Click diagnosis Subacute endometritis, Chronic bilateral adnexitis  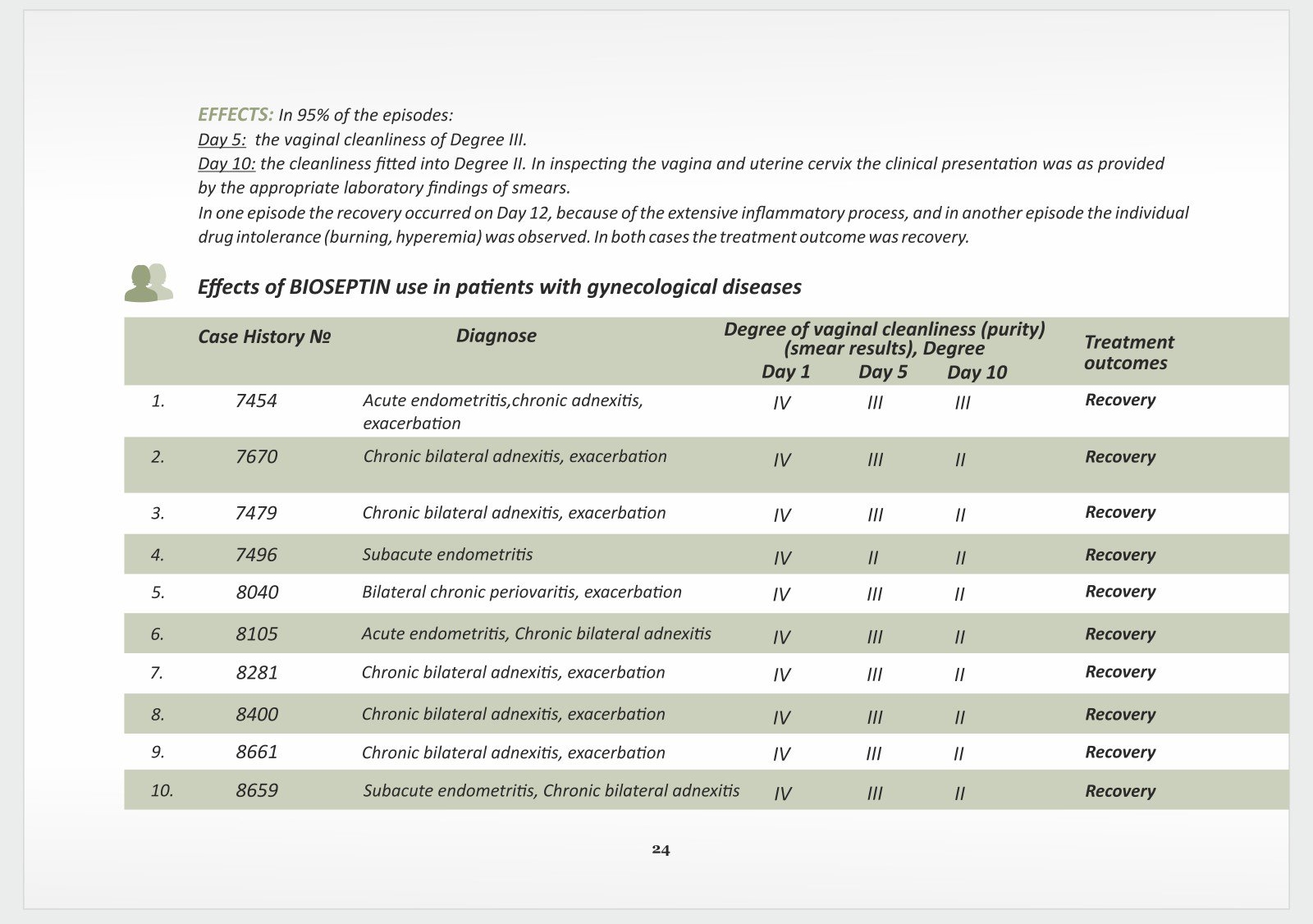click(x=551, y=791)
